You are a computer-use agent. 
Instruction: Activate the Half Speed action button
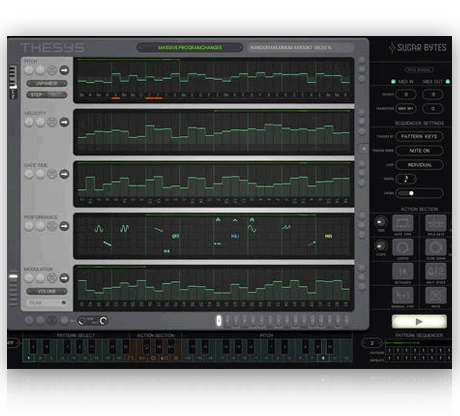(x=436, y=271)
